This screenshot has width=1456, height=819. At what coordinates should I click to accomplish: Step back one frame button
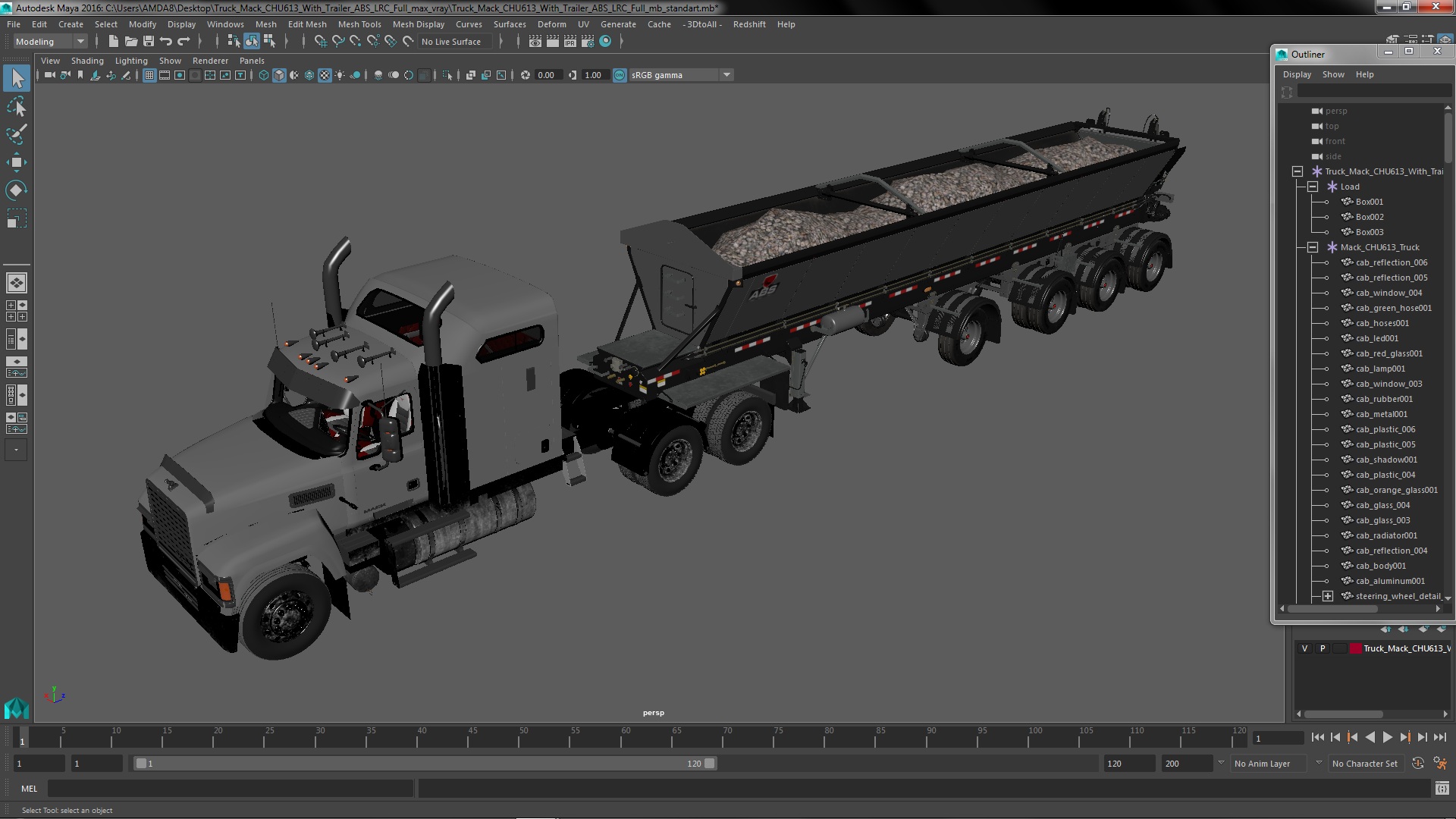pos(1335,737)
